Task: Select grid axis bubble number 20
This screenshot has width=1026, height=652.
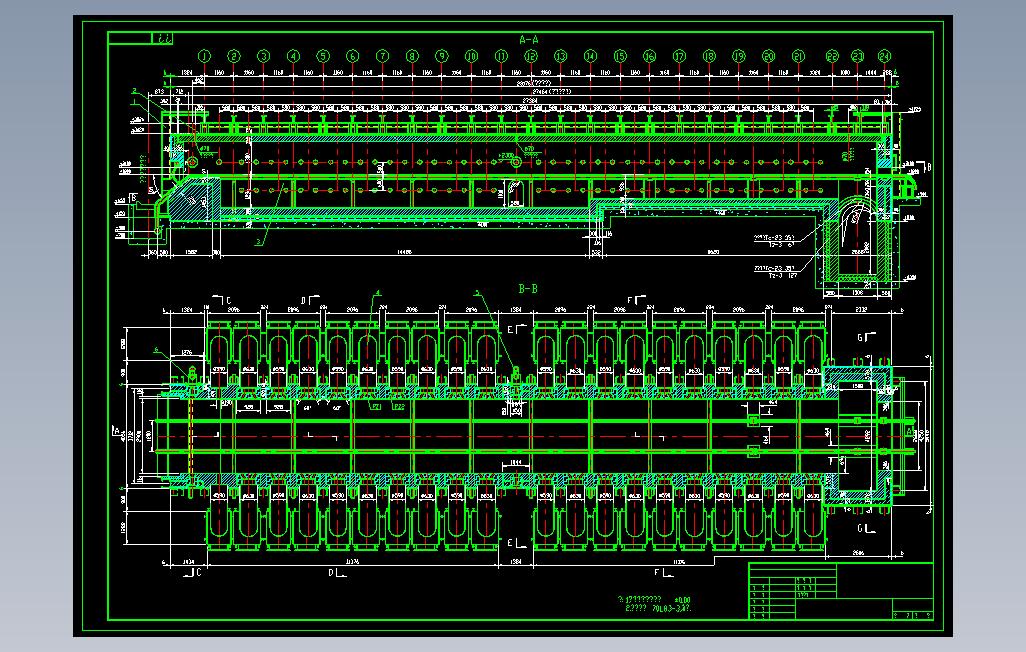Action: (768, 56)
